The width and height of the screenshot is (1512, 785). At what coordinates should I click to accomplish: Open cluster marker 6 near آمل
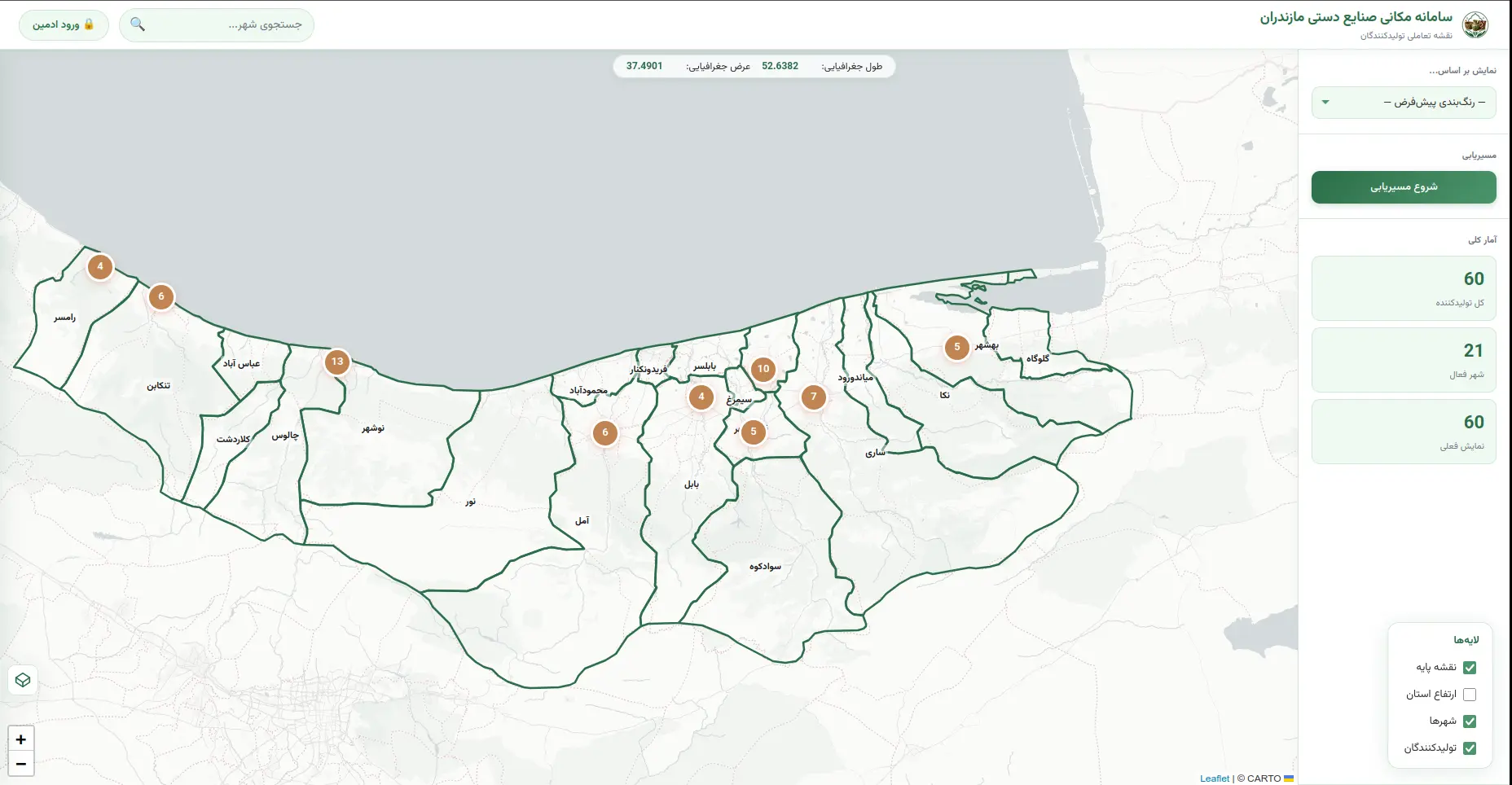[605, 432]
